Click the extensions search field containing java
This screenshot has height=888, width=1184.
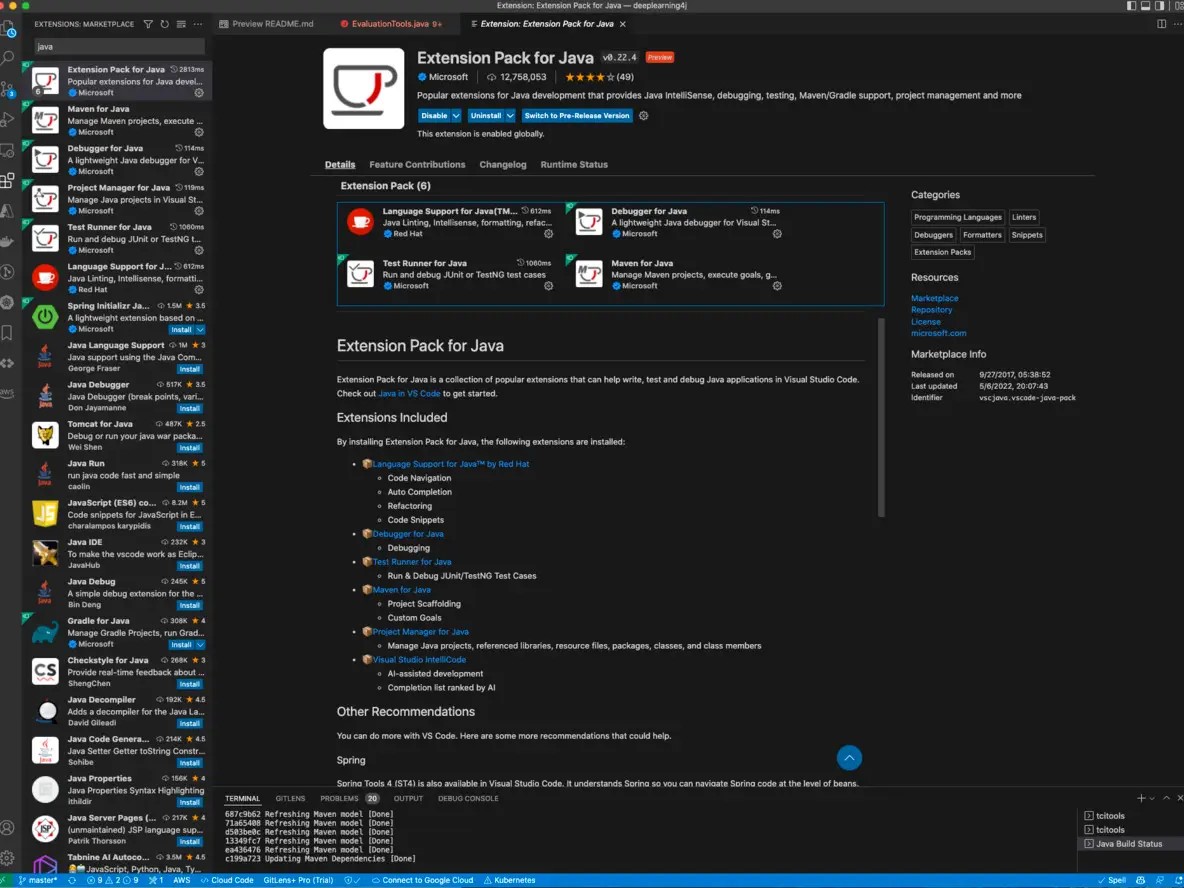coord(118,47)
